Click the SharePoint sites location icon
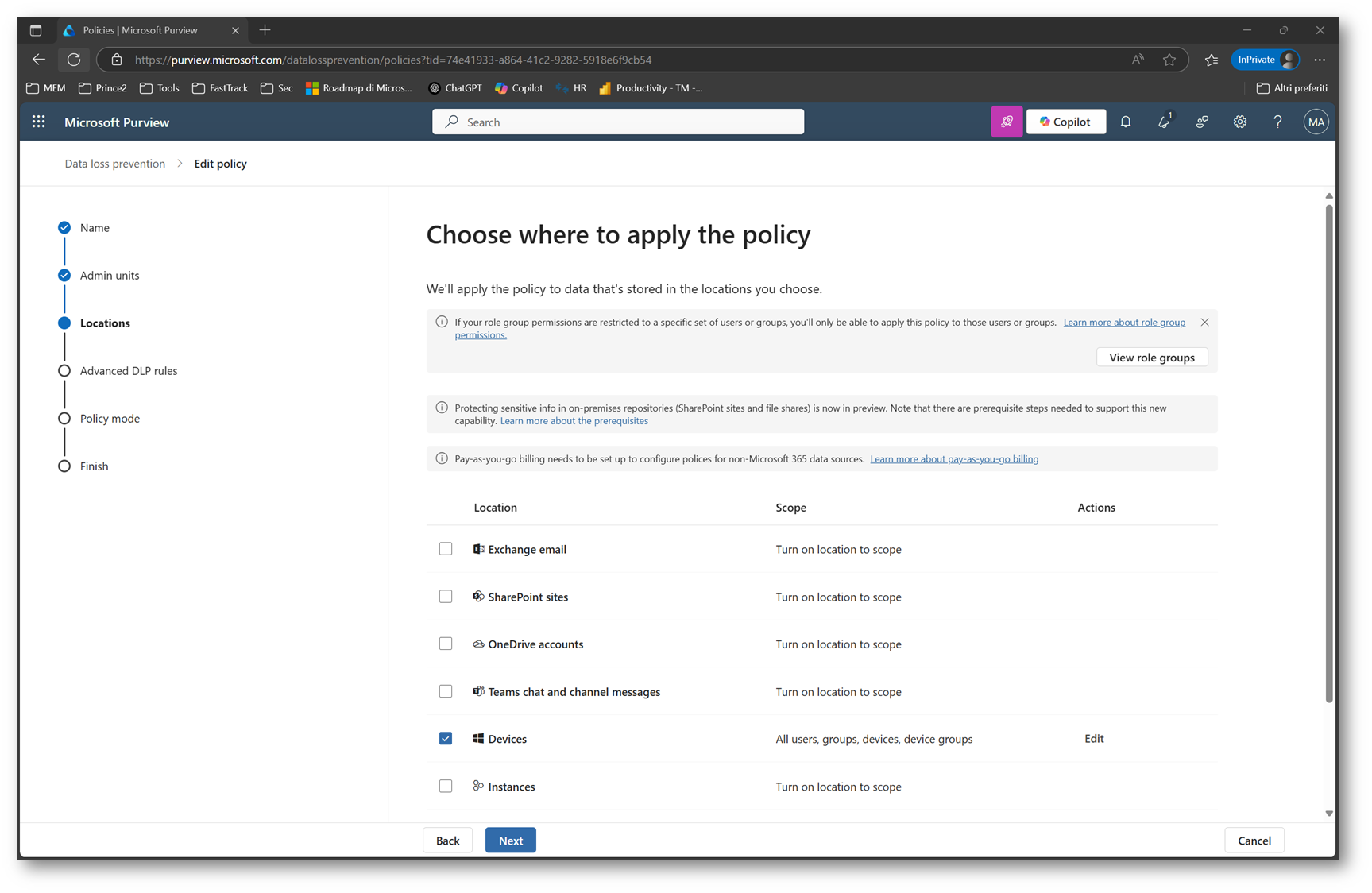 478,597
